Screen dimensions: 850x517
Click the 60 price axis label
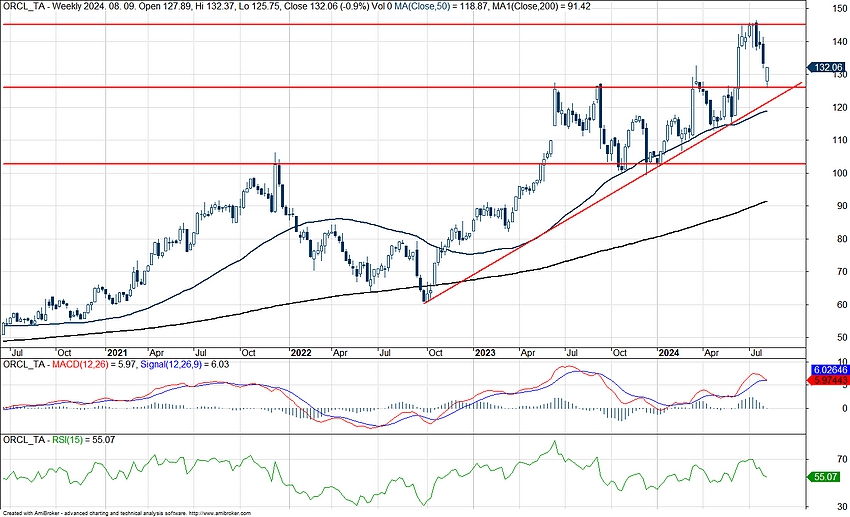[842, 305]
